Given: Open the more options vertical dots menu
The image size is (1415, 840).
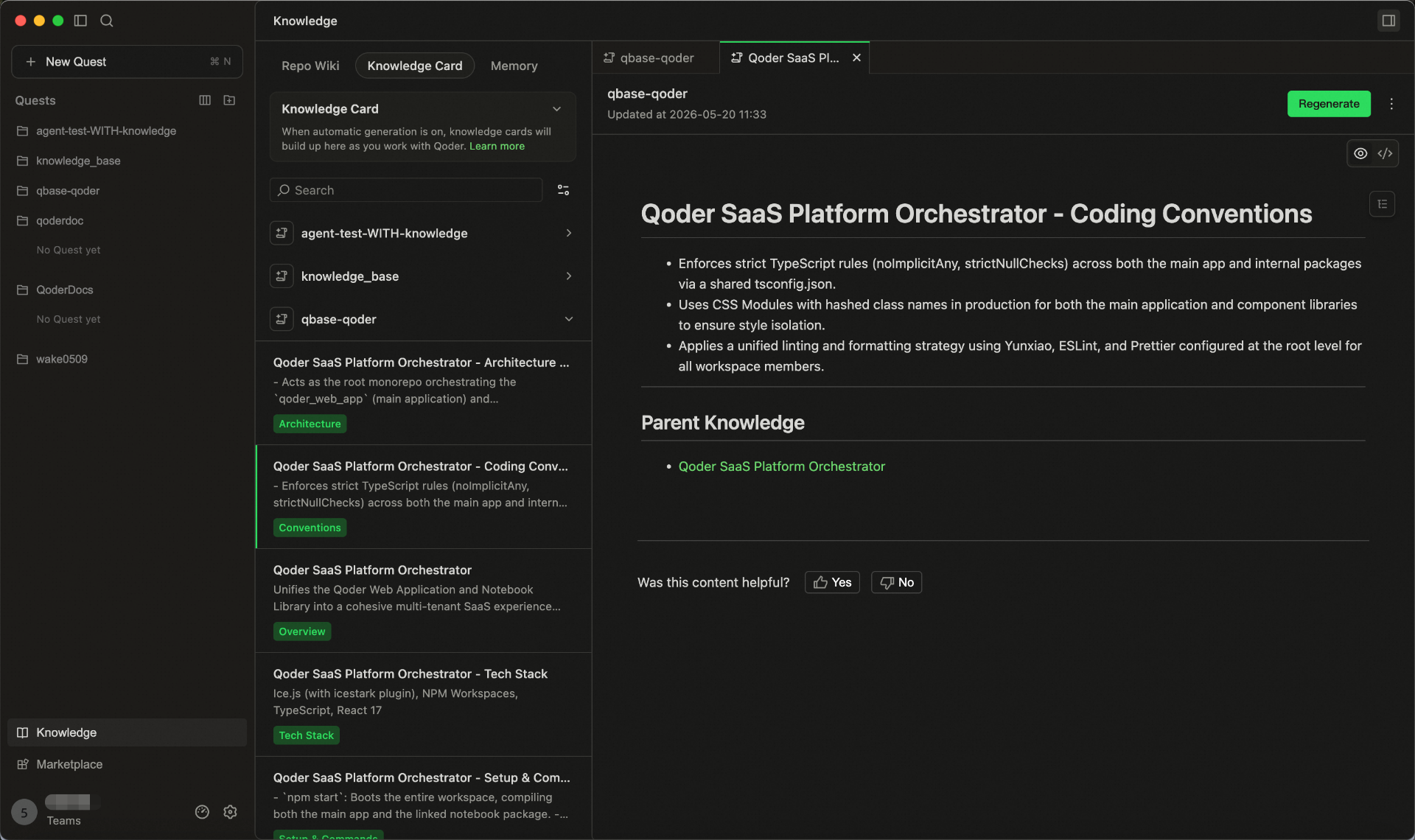Looking at the screenshot, I should pos(1391,104).
